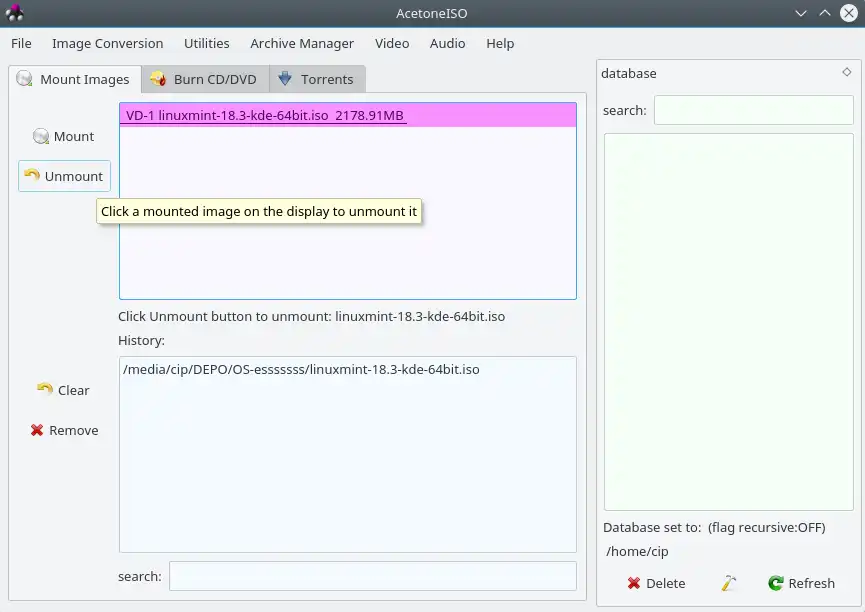Image resolution: width=865 pixels, height=612 pixels.
Task: Open the Utilities menu
Action: 207,44
